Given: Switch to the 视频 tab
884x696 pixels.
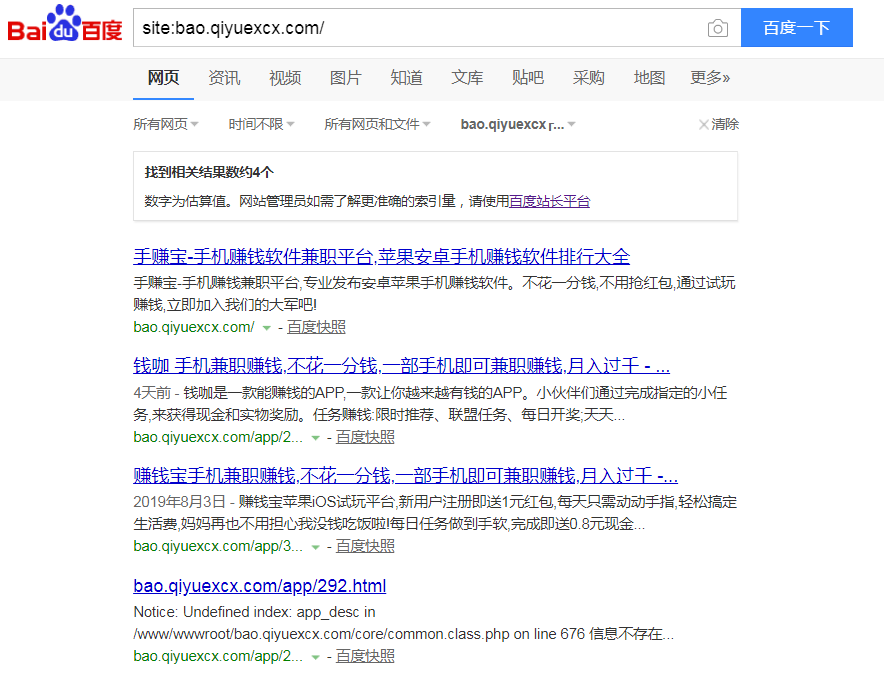Looking at the screenshot, I should point(285,78).
